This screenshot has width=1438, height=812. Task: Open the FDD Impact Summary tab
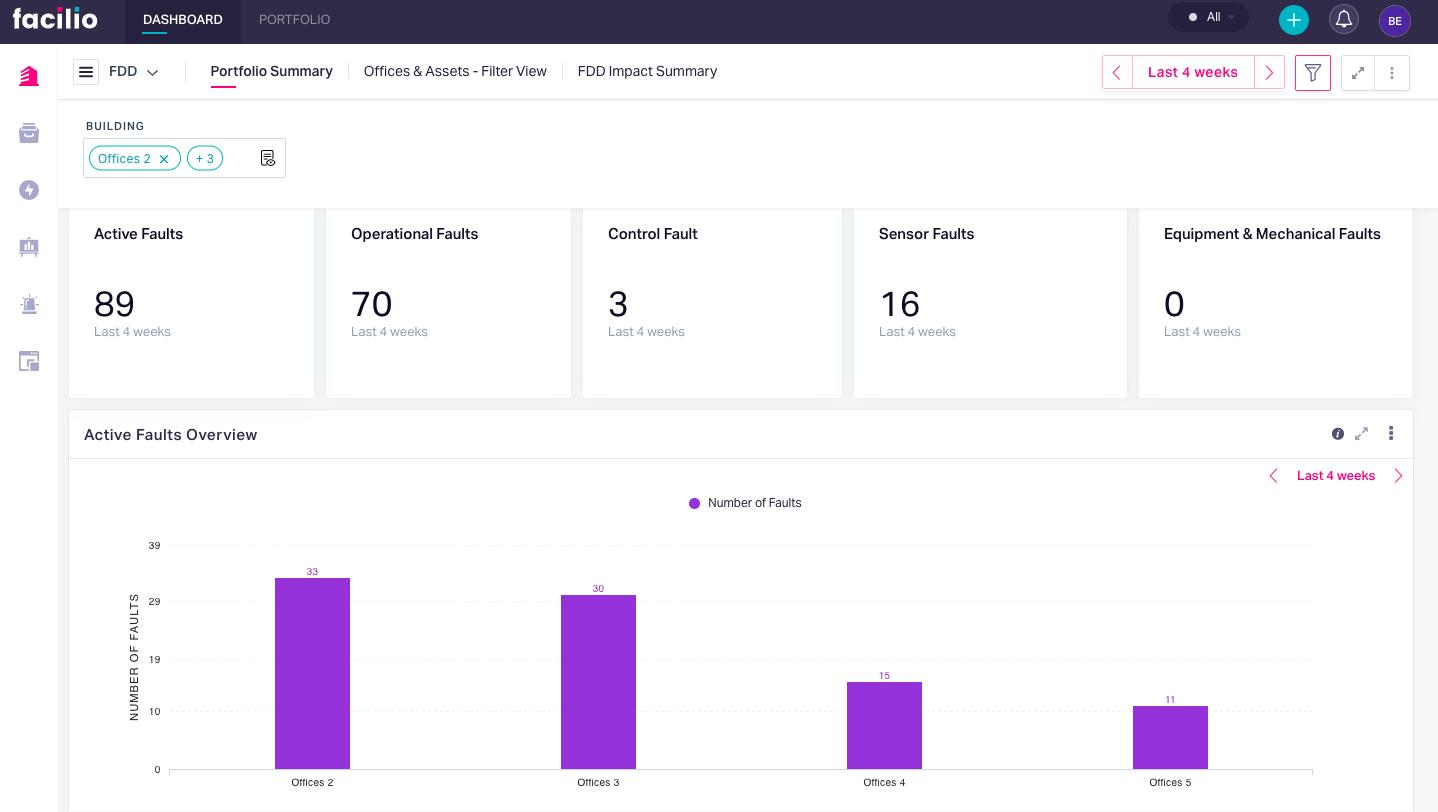coord(647,71)
